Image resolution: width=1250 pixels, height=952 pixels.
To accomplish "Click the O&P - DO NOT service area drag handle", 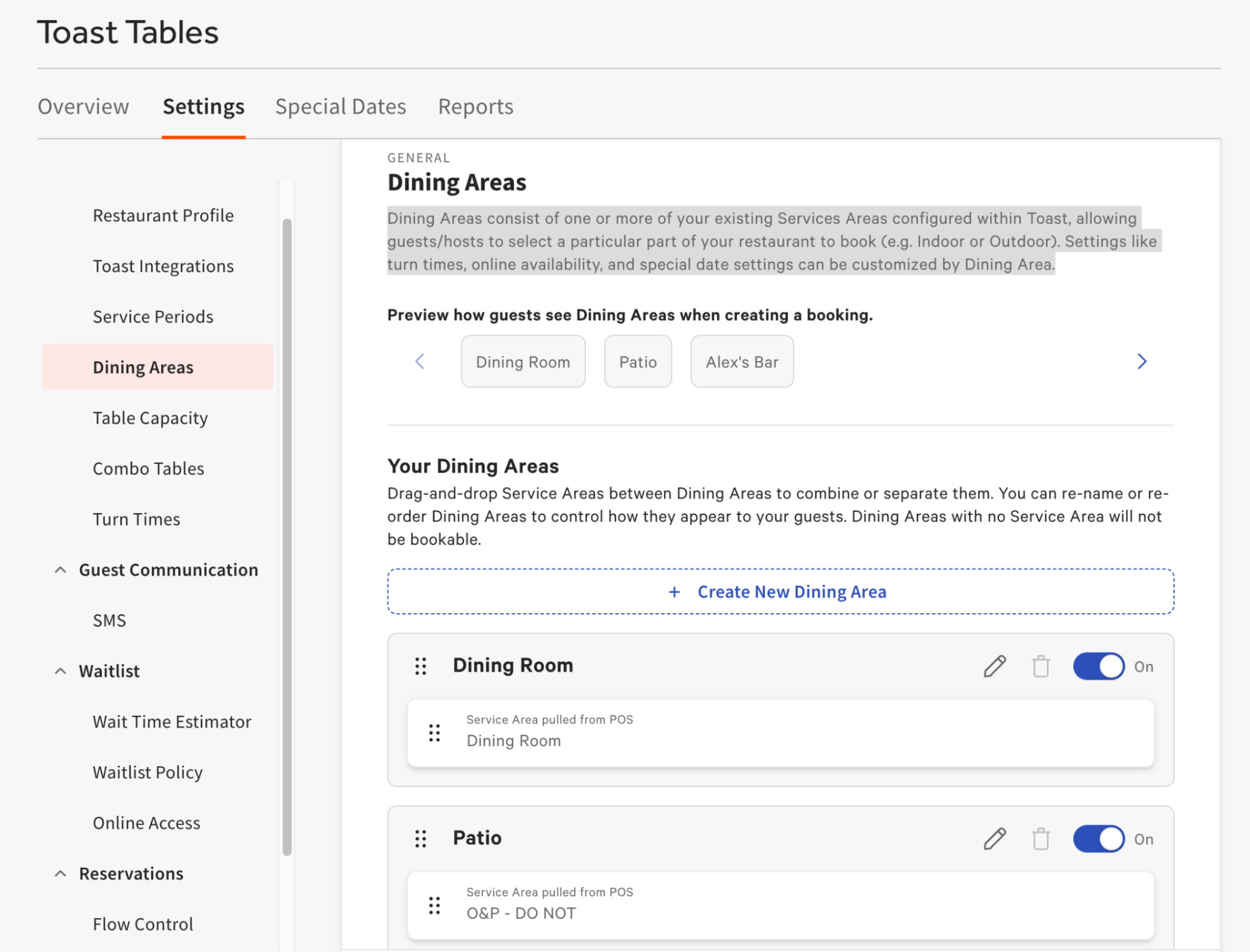I will coord(435,906).
